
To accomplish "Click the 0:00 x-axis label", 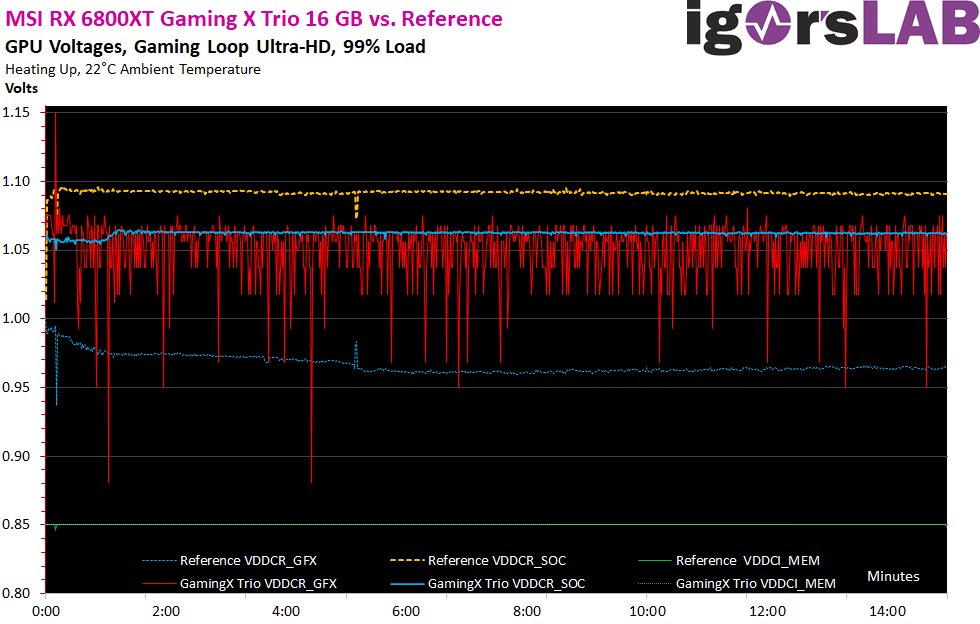I will pos(46,611).
